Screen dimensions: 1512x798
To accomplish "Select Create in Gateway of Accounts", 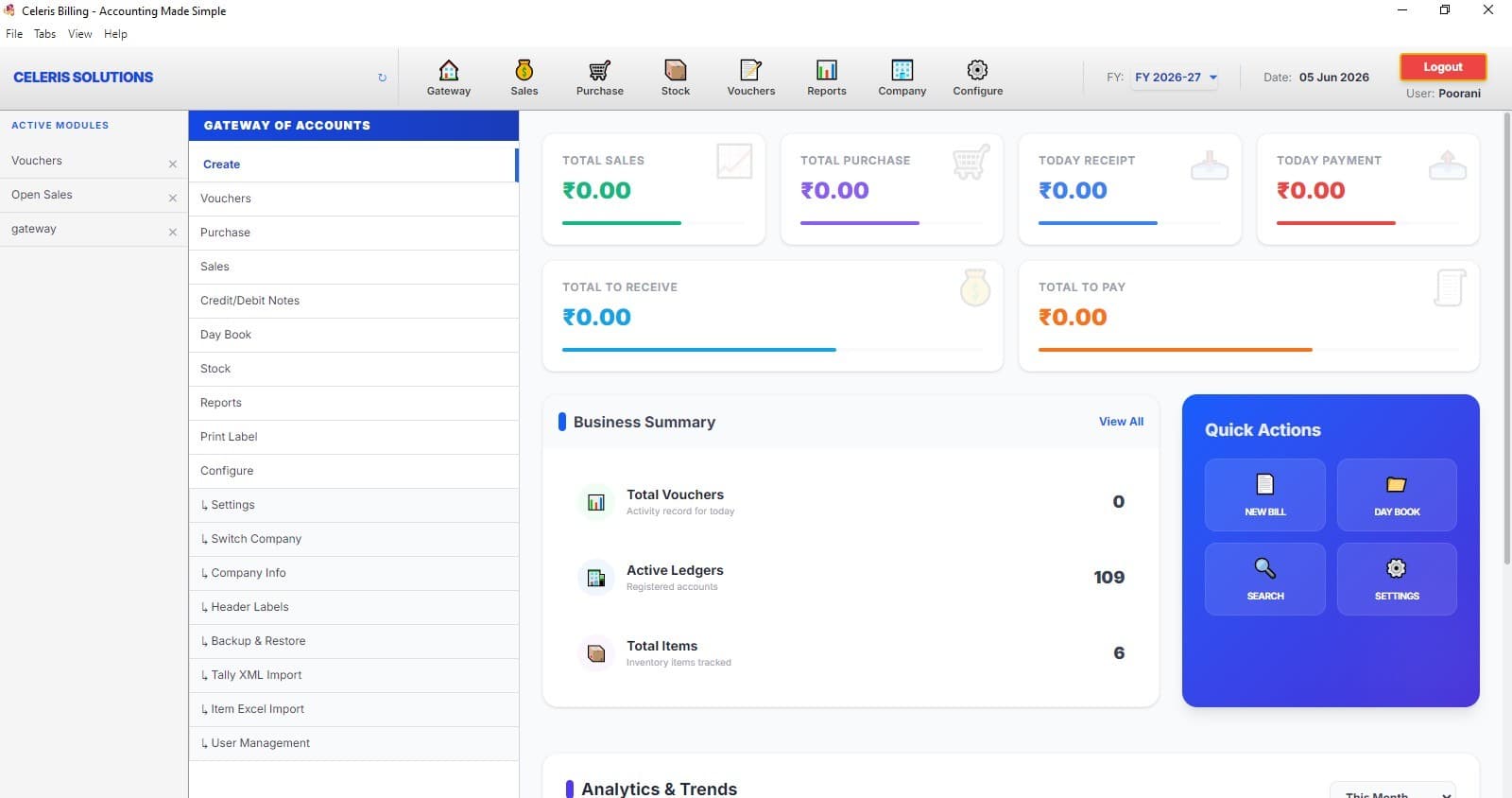I will click(x=353, y=165).
